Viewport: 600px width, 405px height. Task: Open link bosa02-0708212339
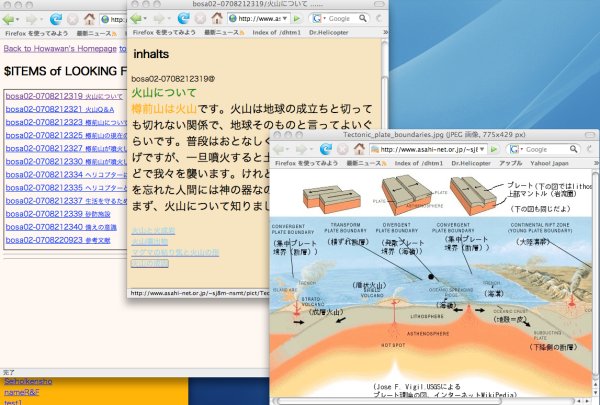tap(58, 214)
